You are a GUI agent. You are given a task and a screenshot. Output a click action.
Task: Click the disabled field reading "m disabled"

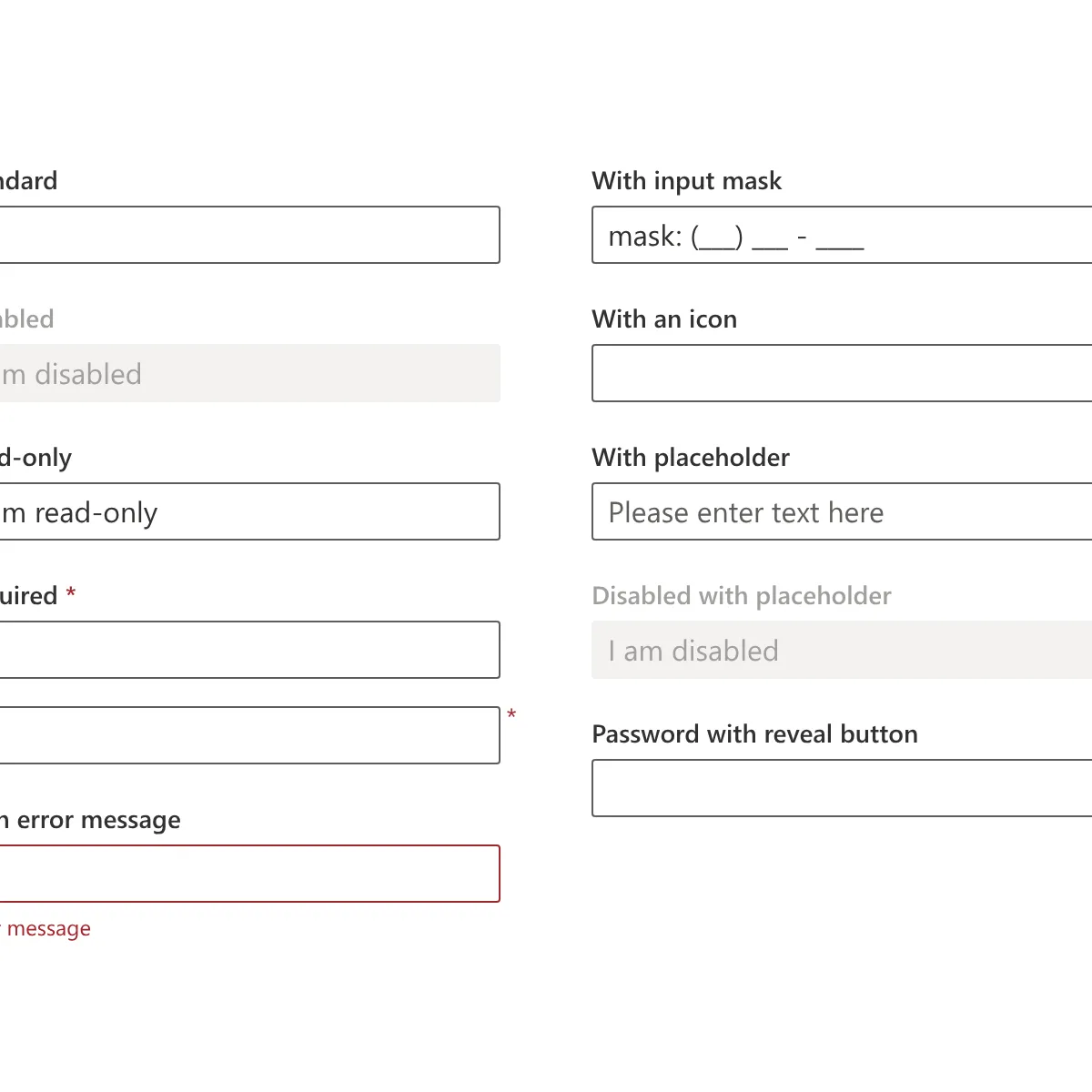click(x=249, y=373)
